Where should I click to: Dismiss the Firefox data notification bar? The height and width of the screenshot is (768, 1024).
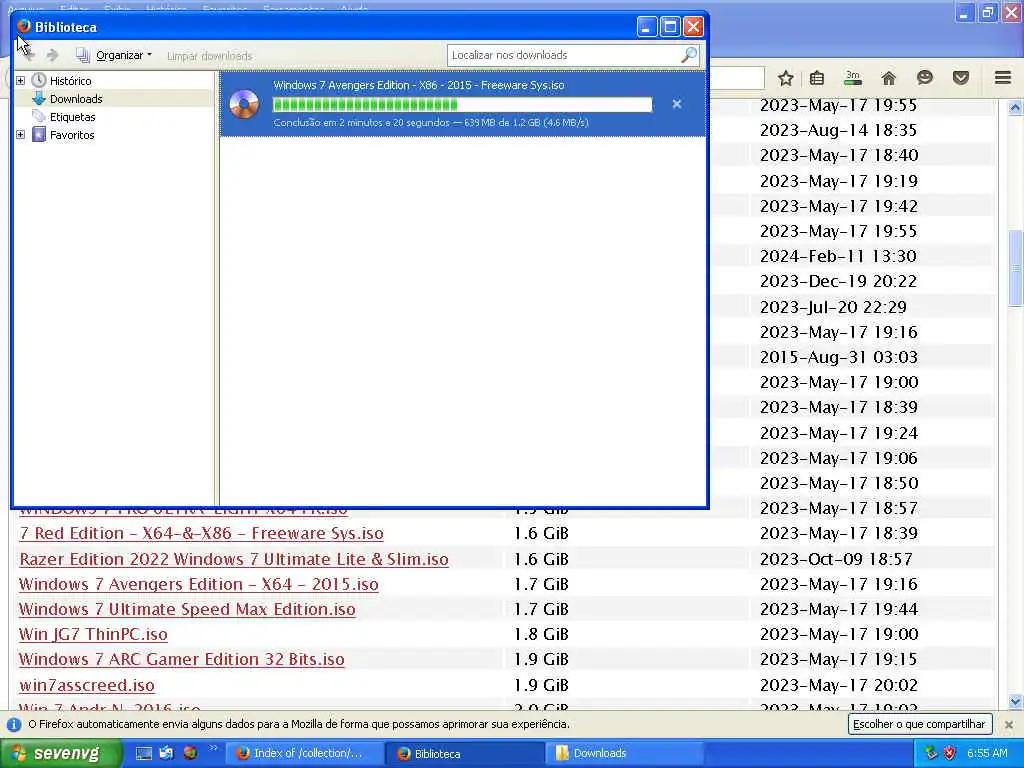pos(1009,724)
